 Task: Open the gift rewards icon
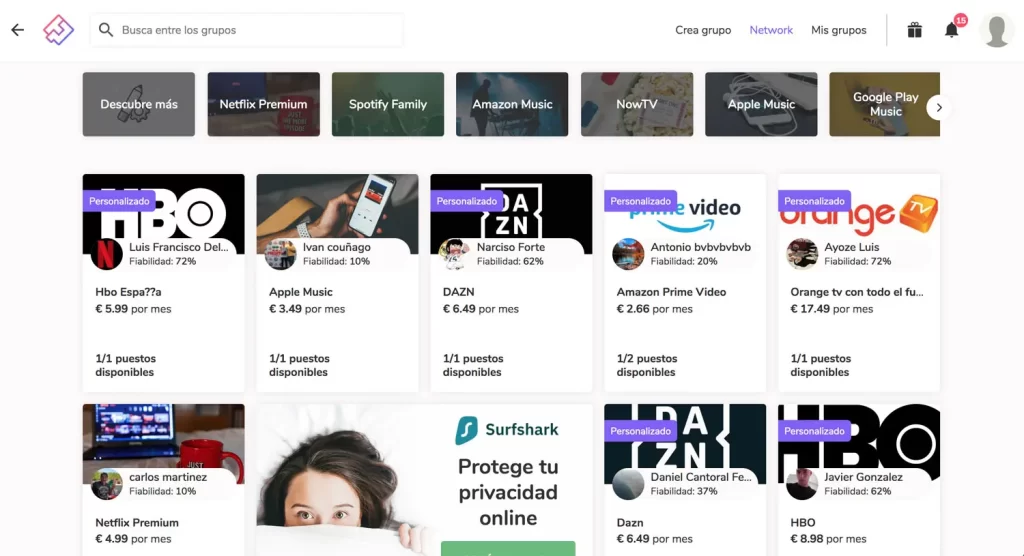click(914, 30)
